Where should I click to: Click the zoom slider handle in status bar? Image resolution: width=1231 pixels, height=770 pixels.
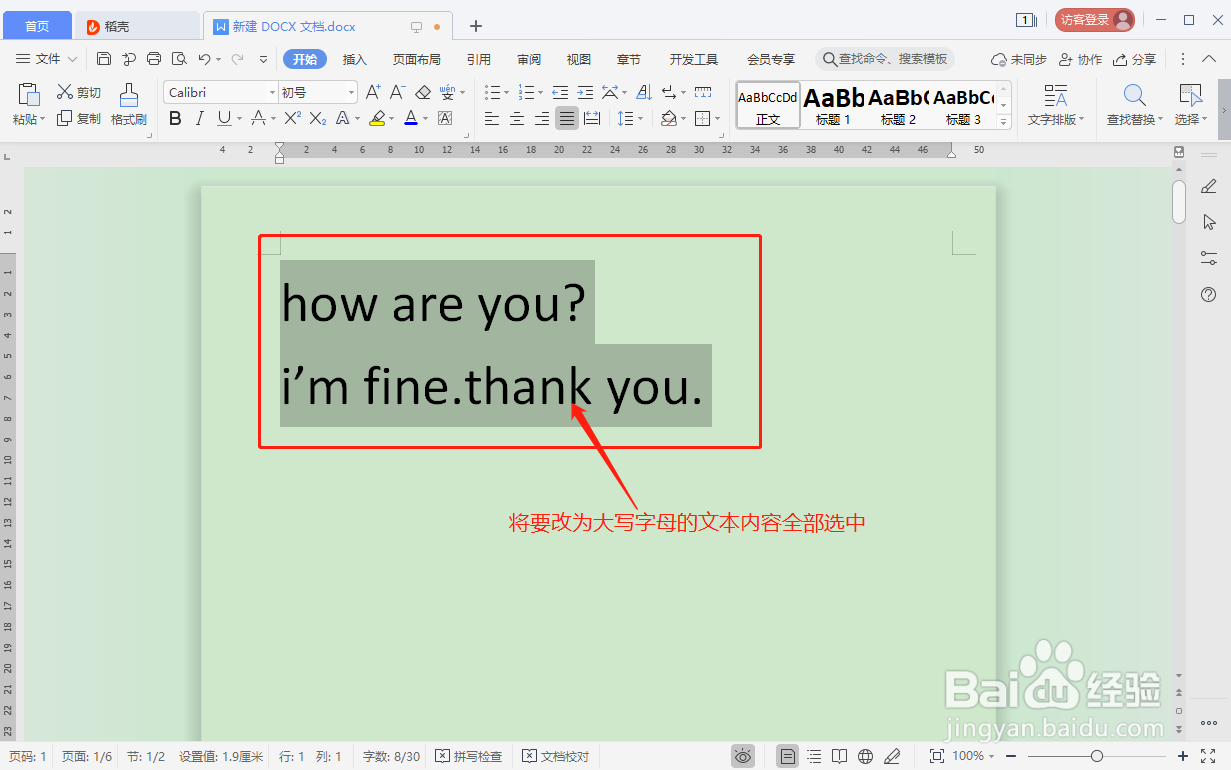tap(1097, 757)
